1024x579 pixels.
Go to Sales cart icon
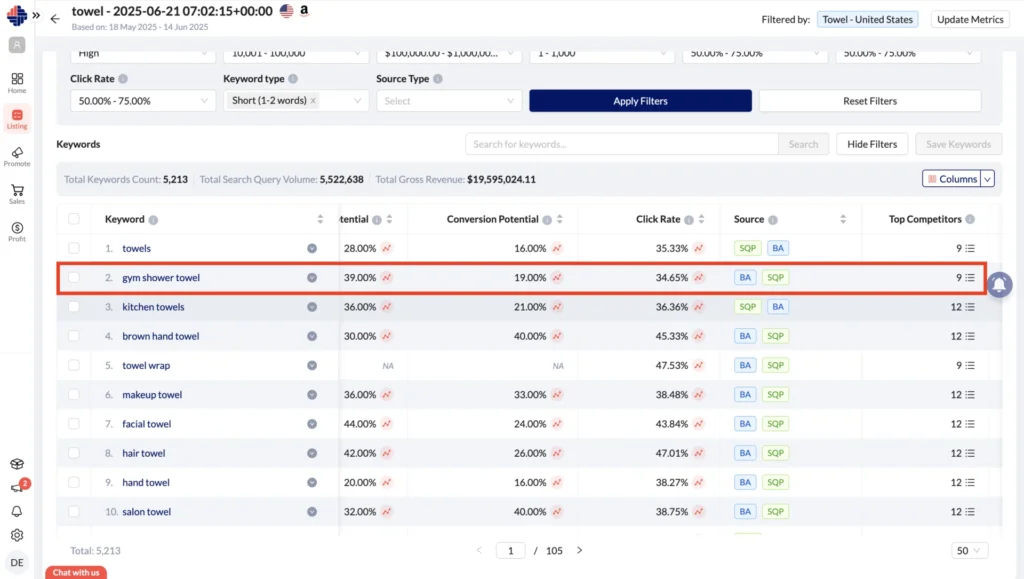pos(17,193)
